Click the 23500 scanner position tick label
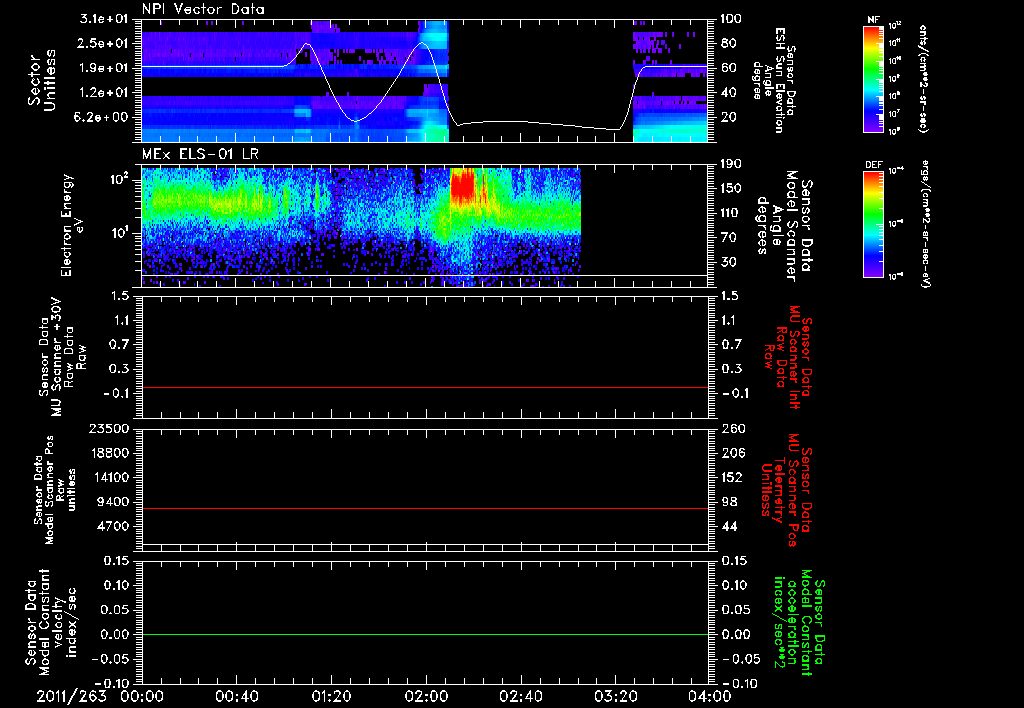Screen dimensions: 1024x708 click(109, 428)
